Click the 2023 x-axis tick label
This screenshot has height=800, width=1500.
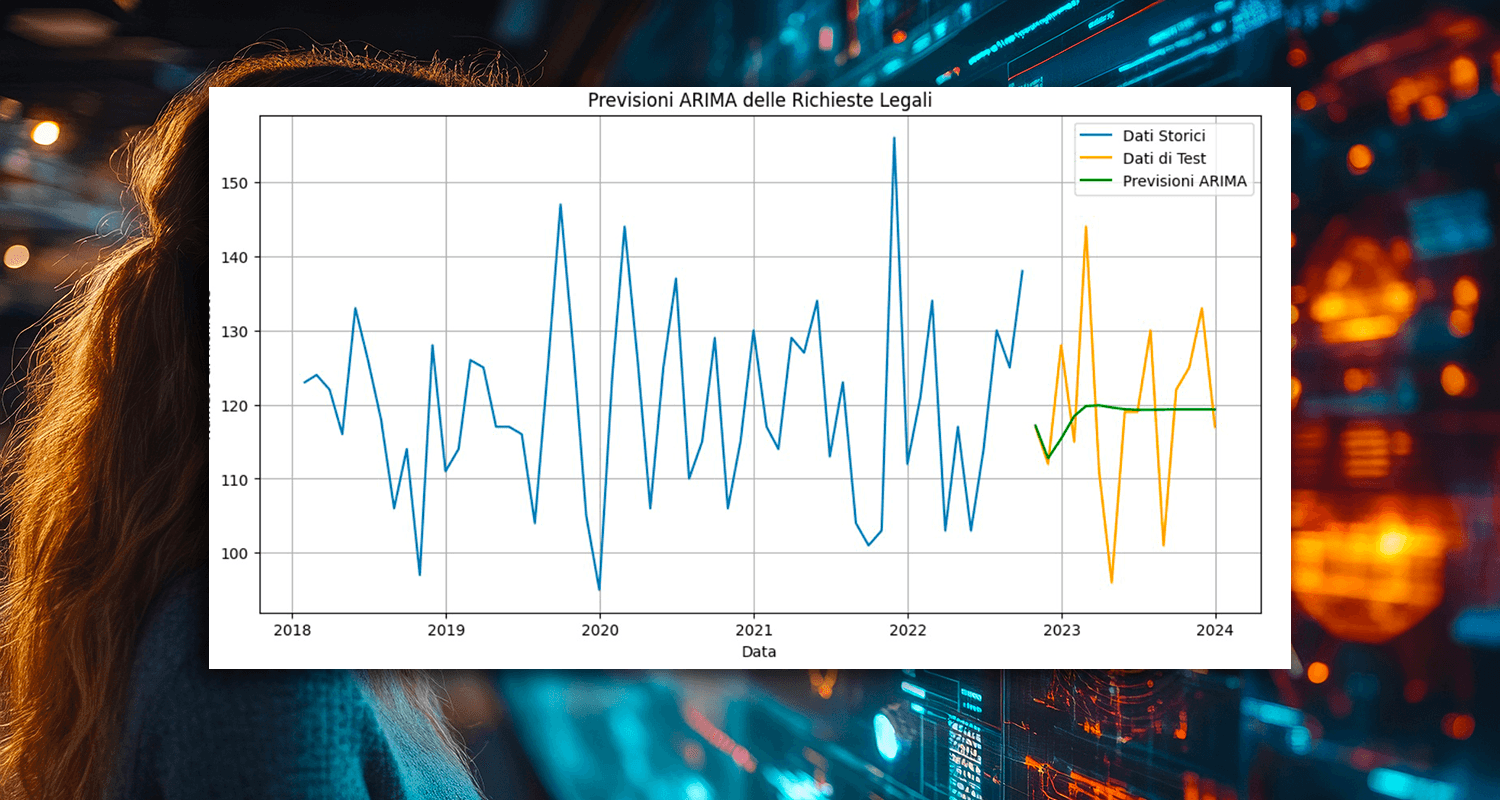1061,631
